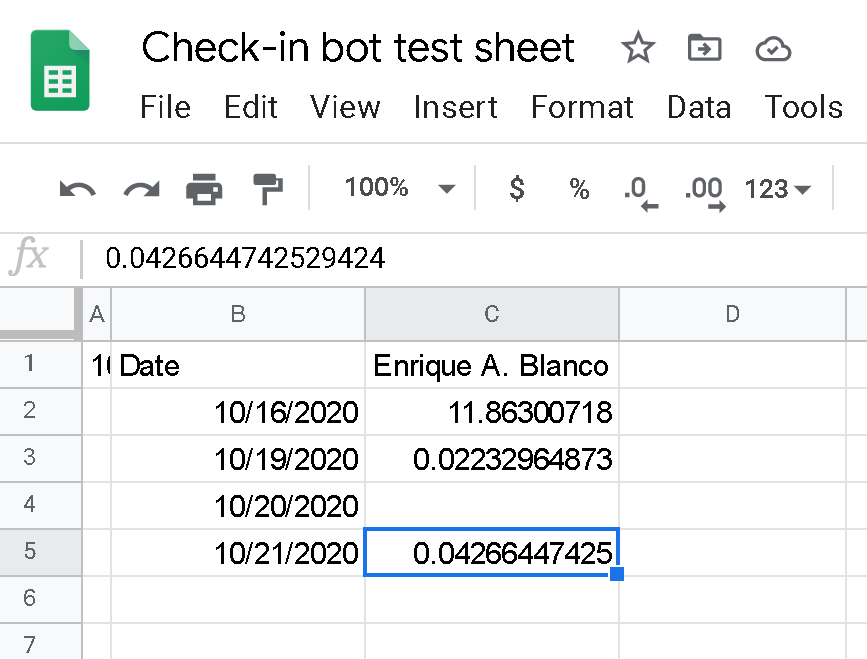The height and width of the screenshot is (659, 867).
Task: Click the move to folder icon
Action: [704, 48]
